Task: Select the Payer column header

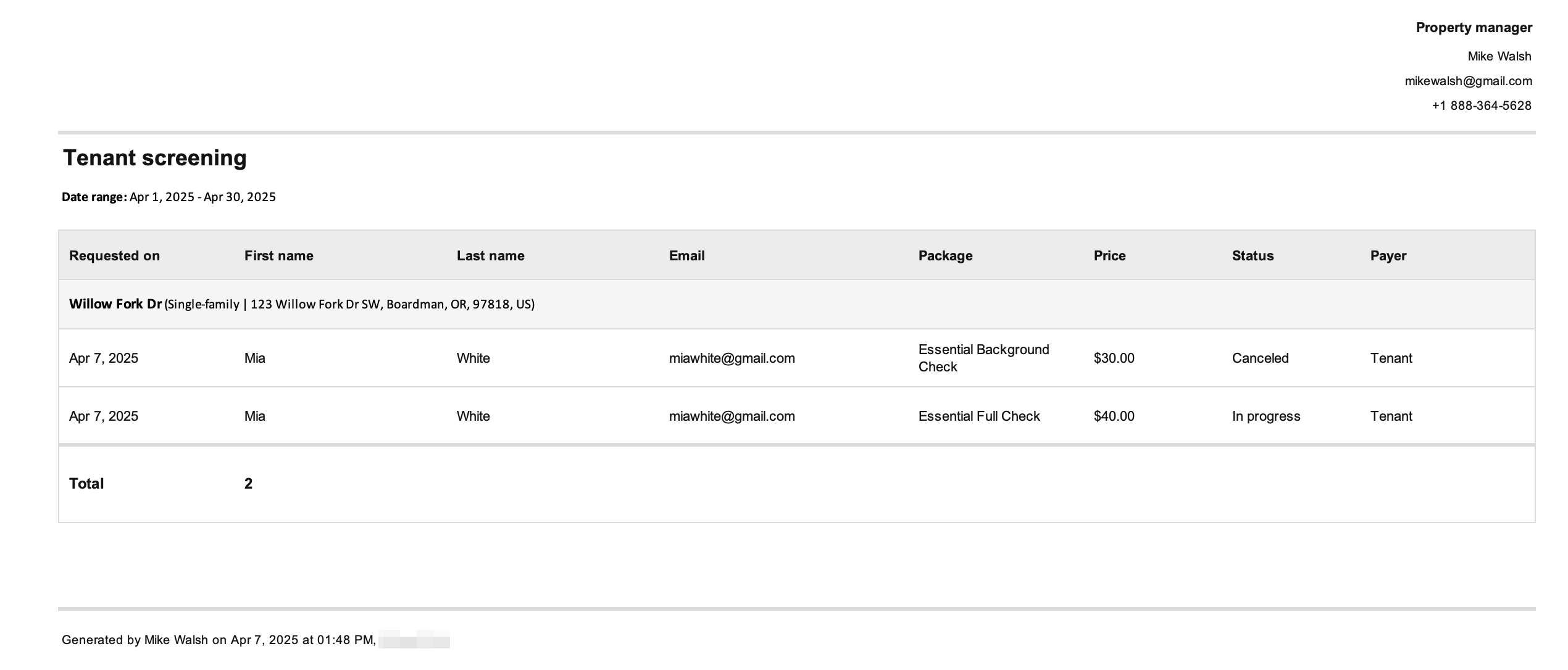Action: (x=1388, y=255)
